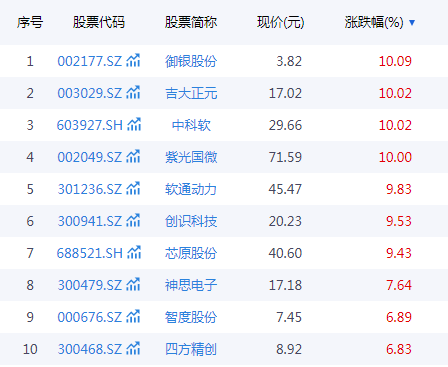Select price value 3.82
The height and width of the screenshot is (367, 448).
(289, 61)
